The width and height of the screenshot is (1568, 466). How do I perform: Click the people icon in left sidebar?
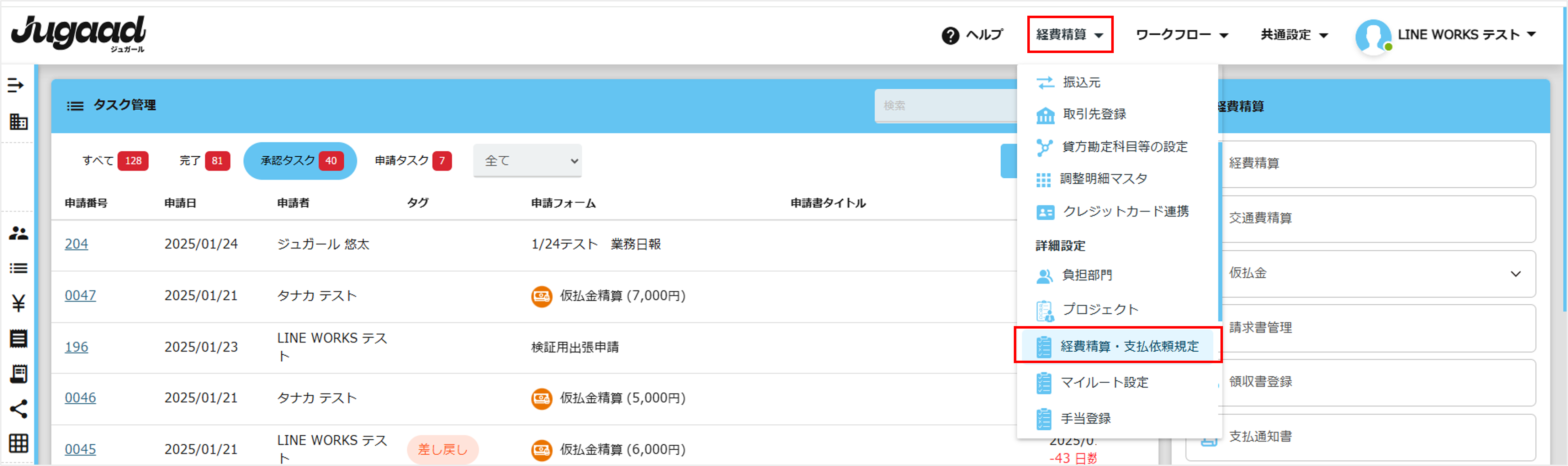18,233
